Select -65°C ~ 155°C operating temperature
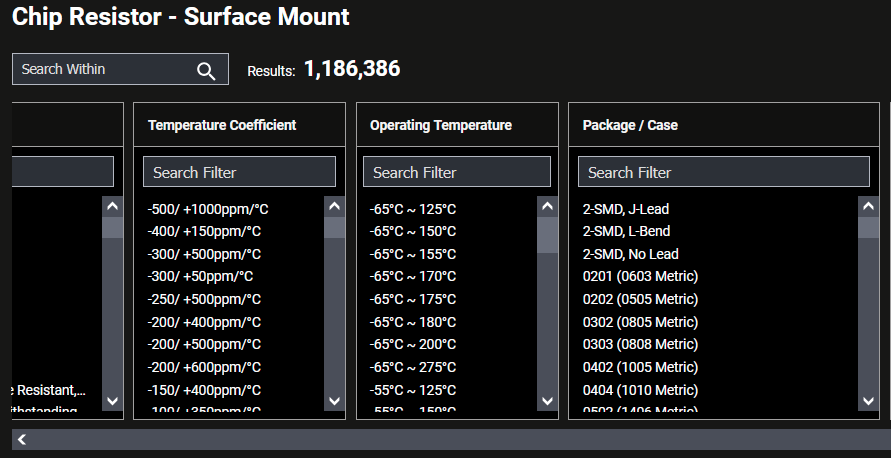891x458 pixels. click(x=413, y=254)
